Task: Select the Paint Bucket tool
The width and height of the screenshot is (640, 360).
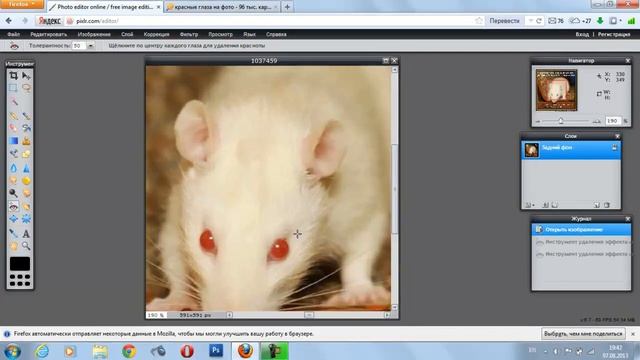Action: click(26, 128)
